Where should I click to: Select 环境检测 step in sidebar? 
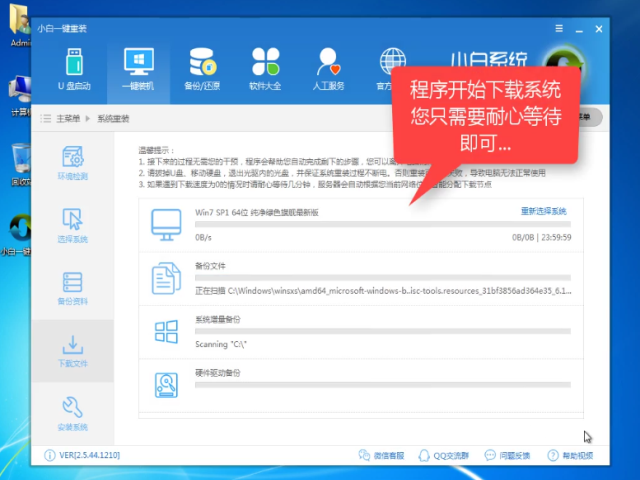click(73, 166)
